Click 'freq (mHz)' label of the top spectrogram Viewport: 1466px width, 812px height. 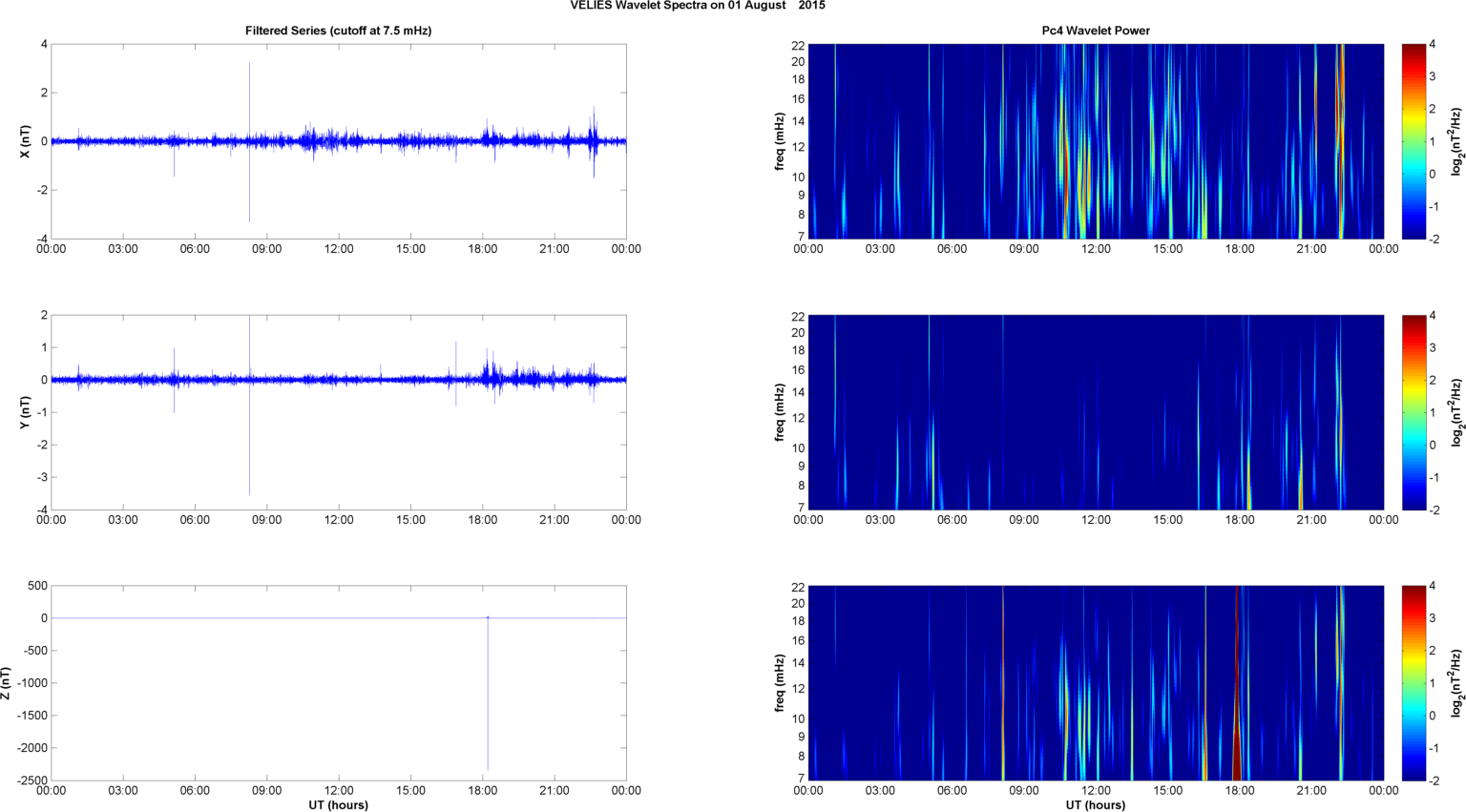click(780, 141)
